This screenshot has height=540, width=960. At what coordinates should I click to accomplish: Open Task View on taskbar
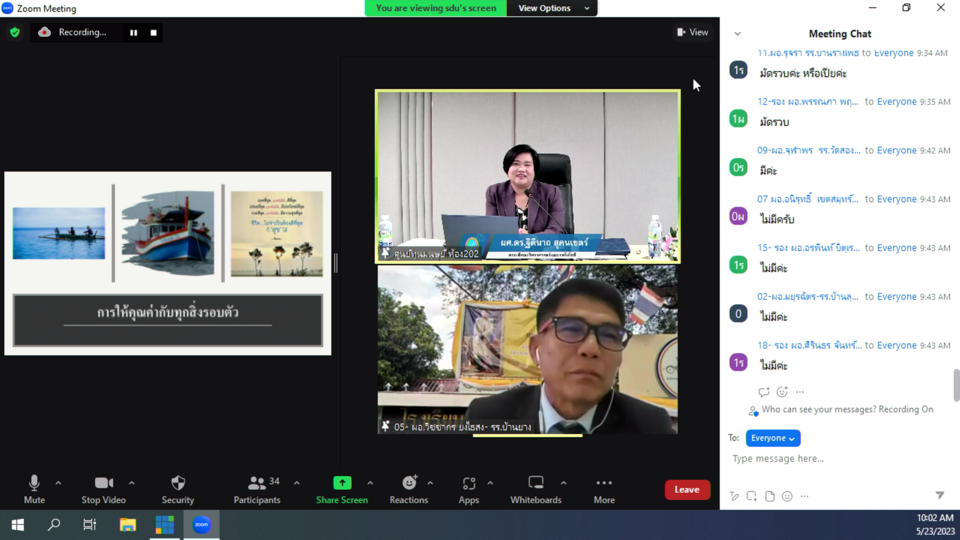click(90, 525)
